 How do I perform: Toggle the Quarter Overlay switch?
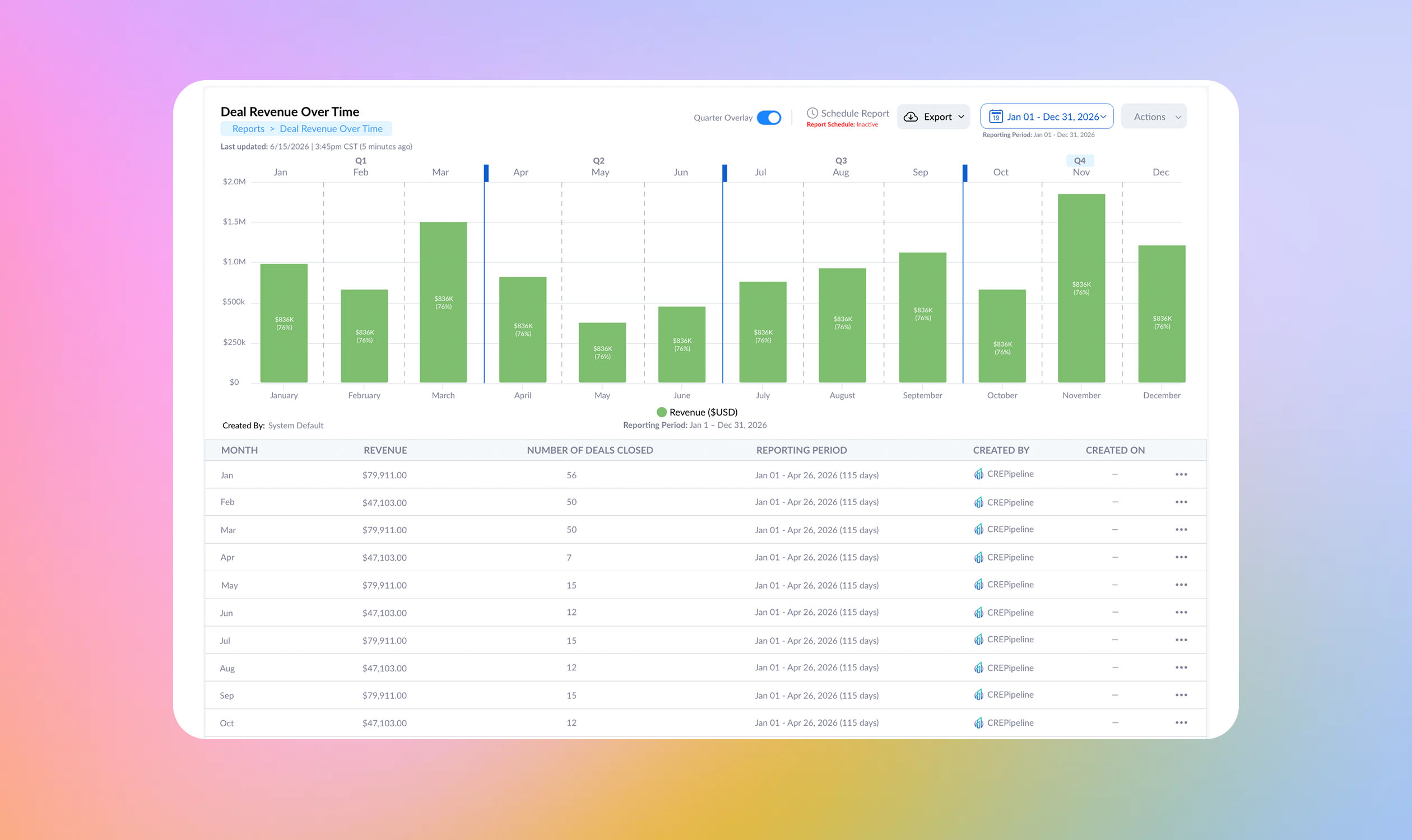[x=769, y=118]
